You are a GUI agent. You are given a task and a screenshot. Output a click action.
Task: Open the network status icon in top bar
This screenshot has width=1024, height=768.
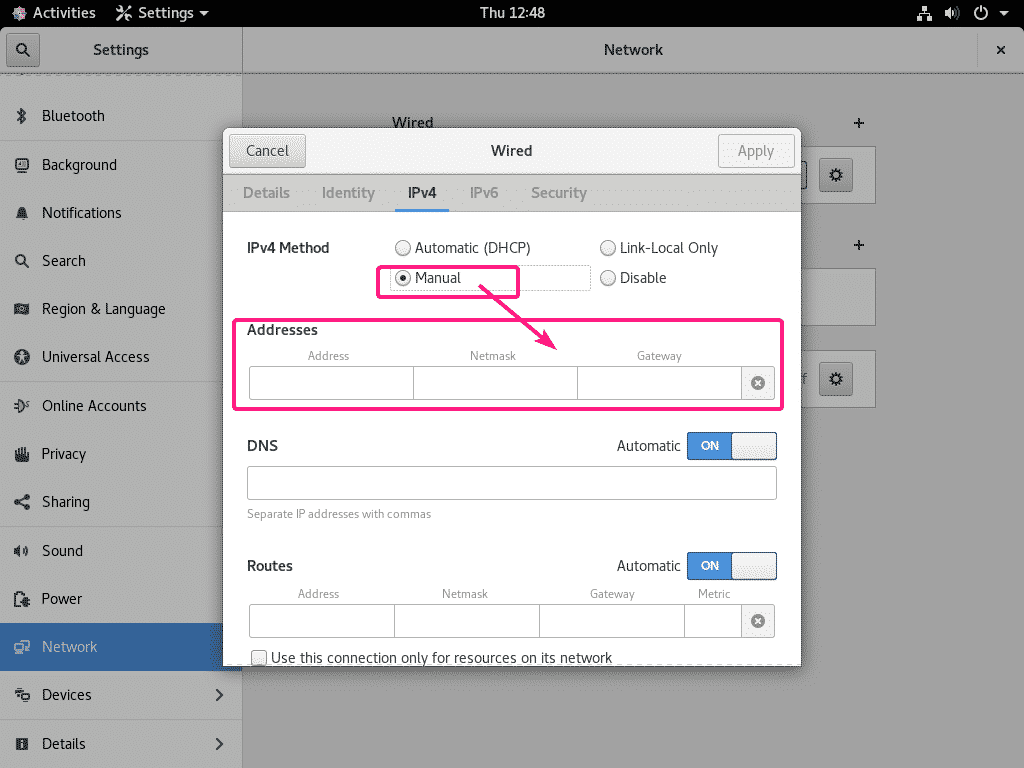(924, 13)
